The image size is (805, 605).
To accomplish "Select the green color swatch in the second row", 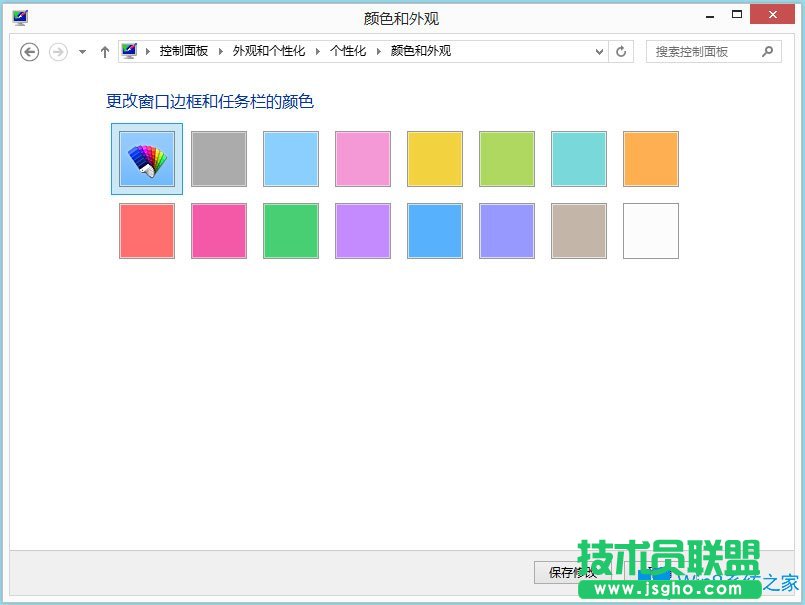I will click(x=290, y=231).
